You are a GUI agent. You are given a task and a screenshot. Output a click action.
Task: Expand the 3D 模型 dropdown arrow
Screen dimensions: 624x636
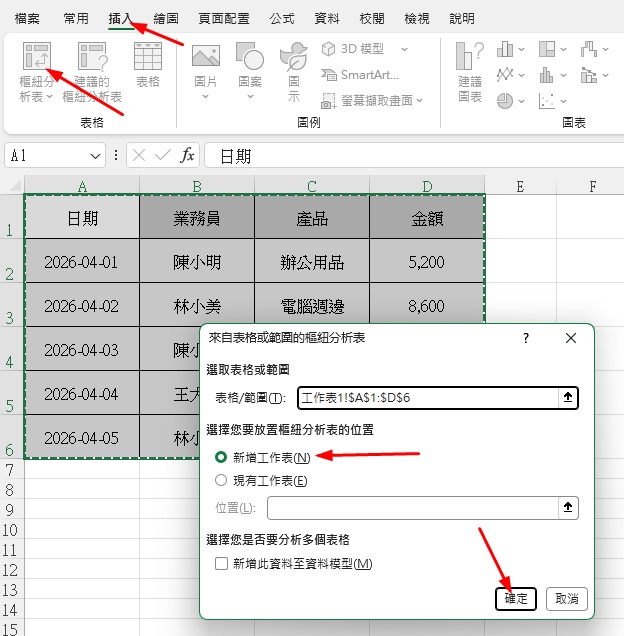click(x=404, y=49)
